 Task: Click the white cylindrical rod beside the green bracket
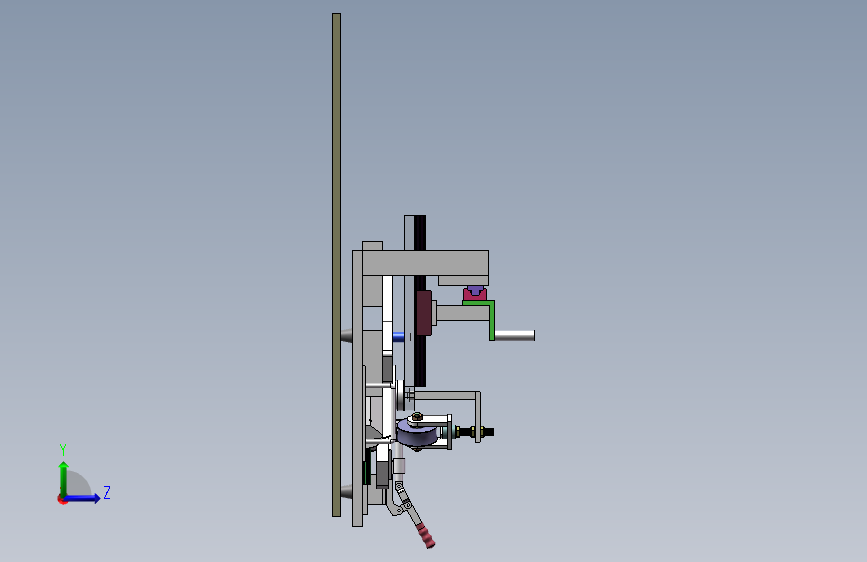[515, 335]
